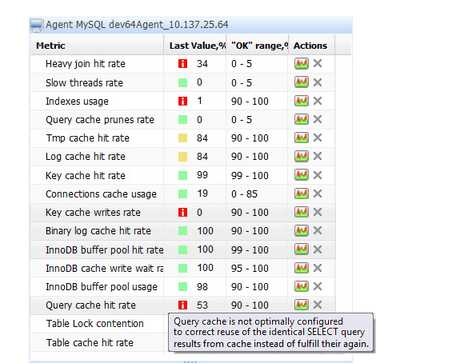The width and height of the screenshot is (457, 364).
Task: Click the 0 - 85 range for Connections cache usage
Action: pos(244,194)
